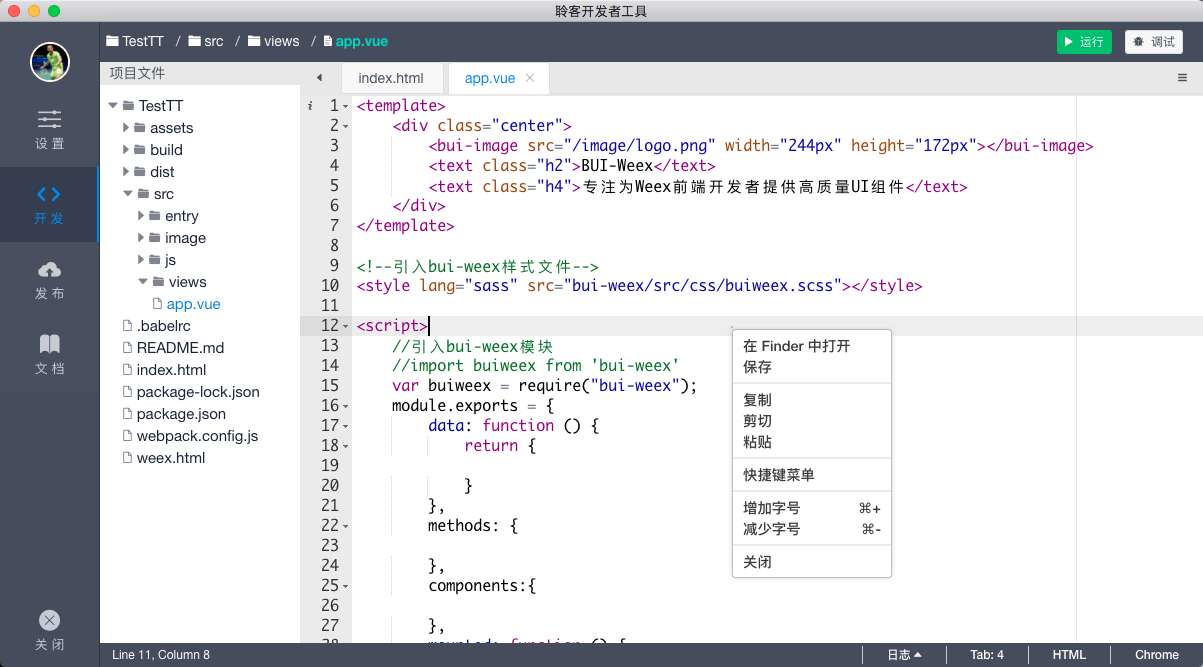Viewport: 1203px width, 667px height.
Task: Open the 文档 documentation panel
Action: tap(49, 353)
